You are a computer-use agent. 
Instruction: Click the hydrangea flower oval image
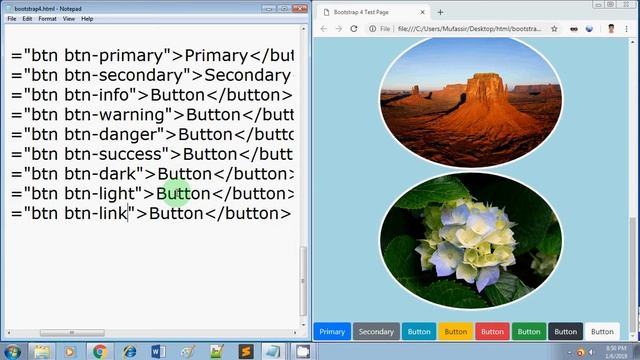(471, 241)
